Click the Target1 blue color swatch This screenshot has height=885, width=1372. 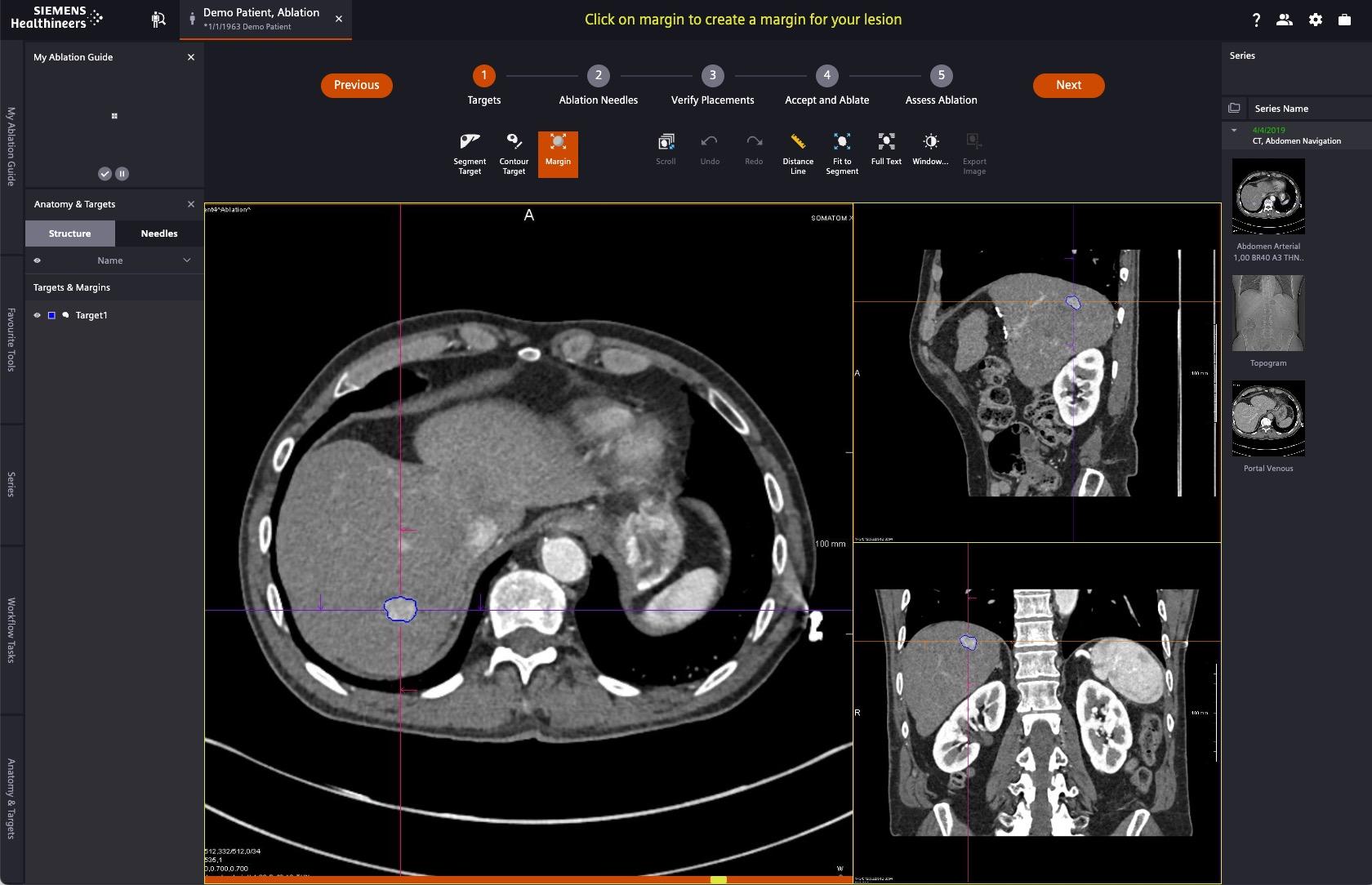pyautogui.click(x=51, y=315)
